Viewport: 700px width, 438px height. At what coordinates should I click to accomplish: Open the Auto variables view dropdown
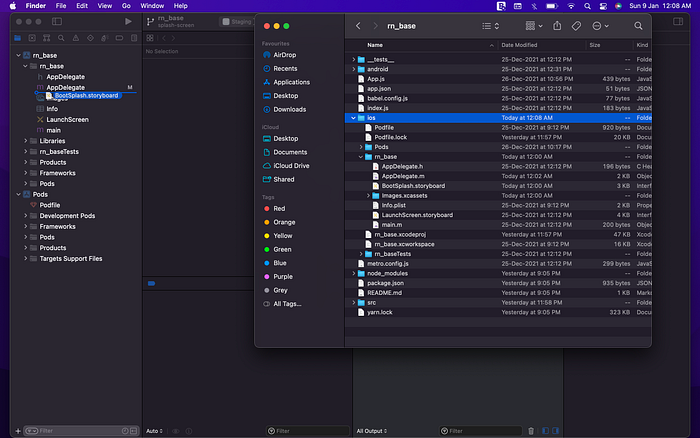tap(154, 431)
